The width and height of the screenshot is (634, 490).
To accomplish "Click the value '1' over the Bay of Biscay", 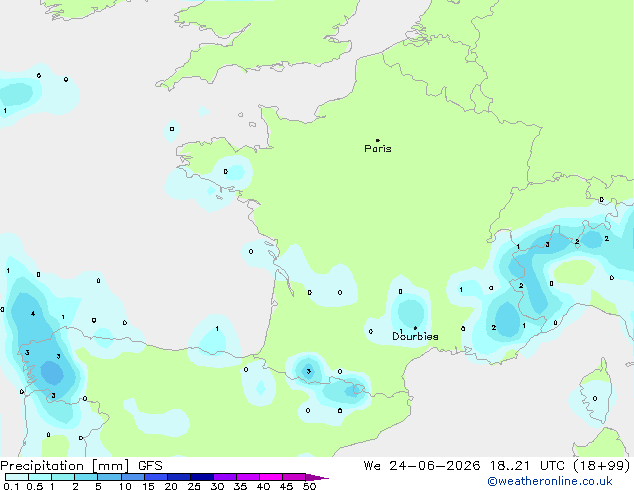I will tap(217, 329).
